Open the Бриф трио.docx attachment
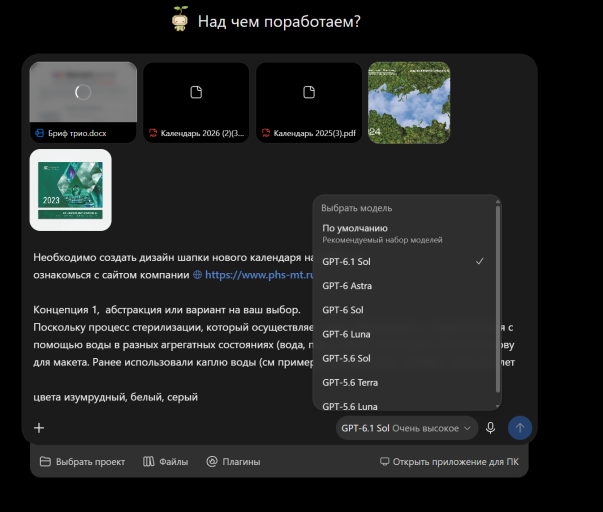 pyautogui.click(x=83, y=102)
